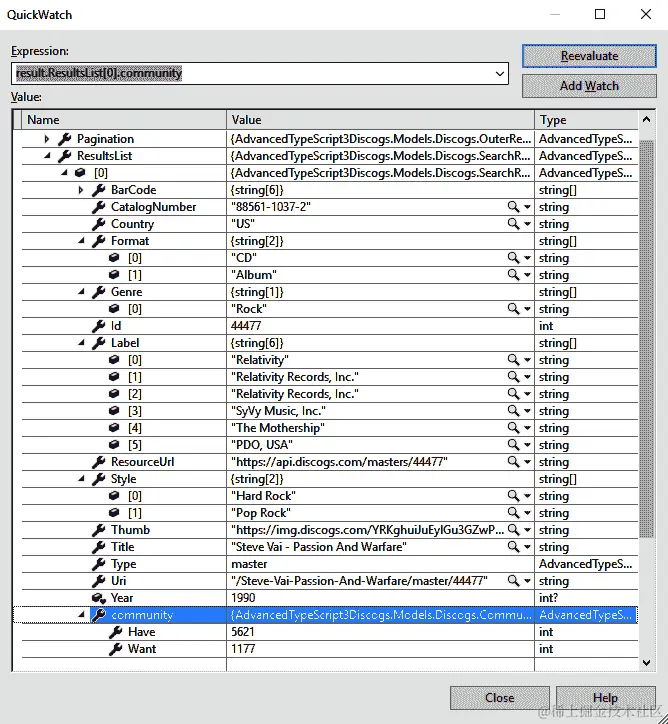Click the Reevaluate button
Screen dimensions: 668x724
pyautogui.click(x=589, y=56)
